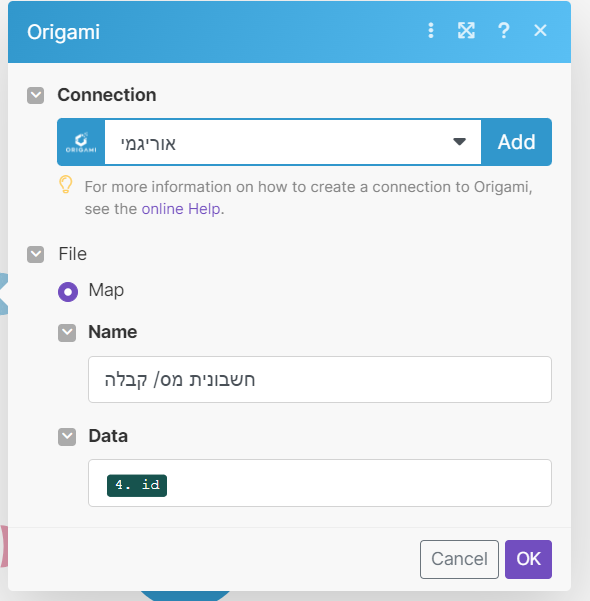Expand the dialog with the fullscreen arrows icon
This screenshot has height=601, width=590.
pos(466,30)
